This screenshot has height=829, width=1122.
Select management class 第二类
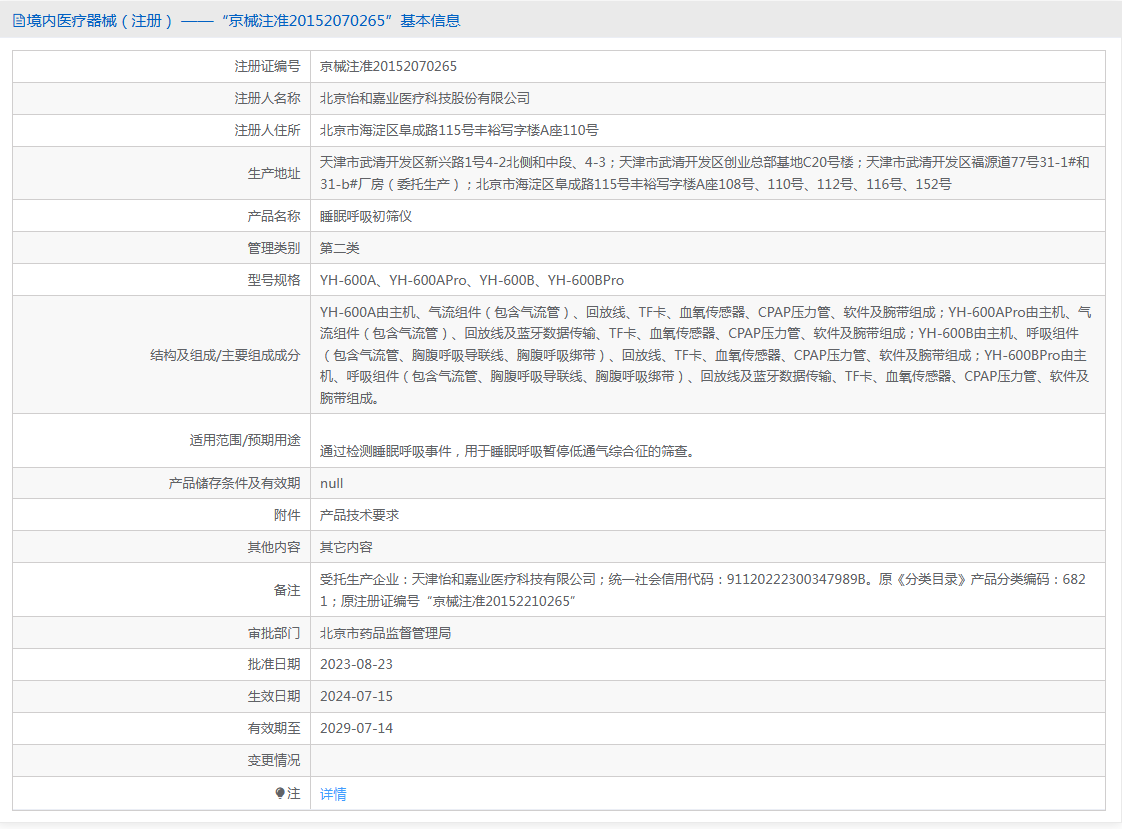point(339,248)
